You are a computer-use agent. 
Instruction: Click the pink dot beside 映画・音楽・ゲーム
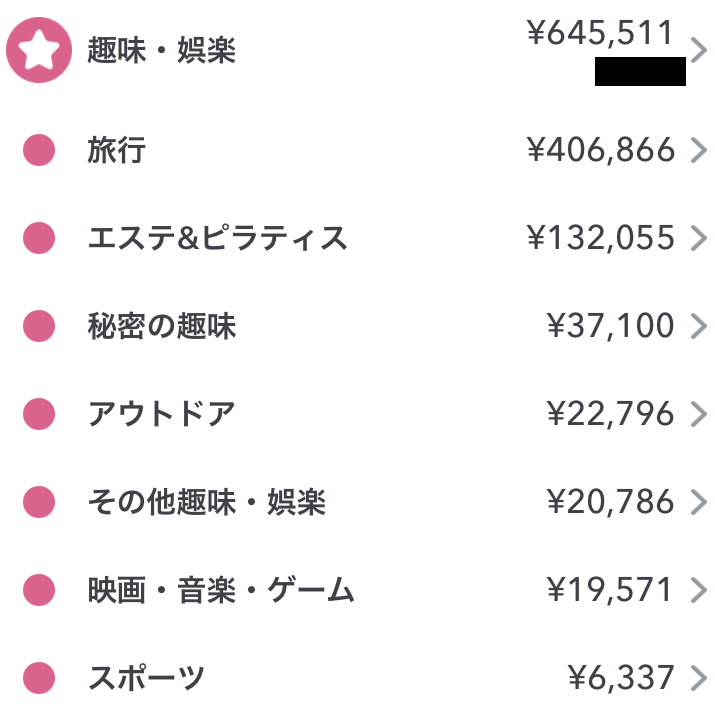coord(39,590)
